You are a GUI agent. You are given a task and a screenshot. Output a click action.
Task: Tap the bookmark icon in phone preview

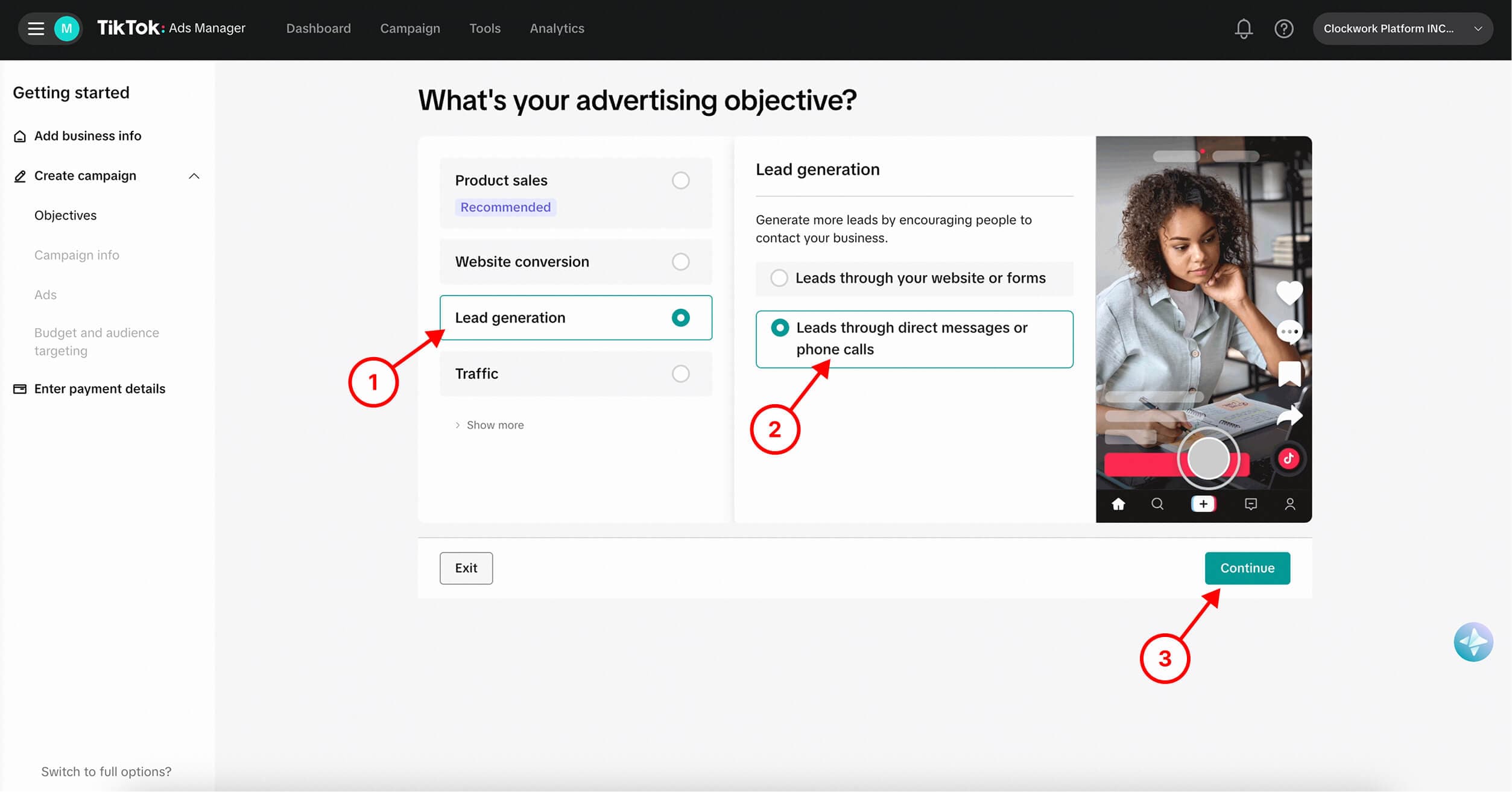(x=1289, y=373)
